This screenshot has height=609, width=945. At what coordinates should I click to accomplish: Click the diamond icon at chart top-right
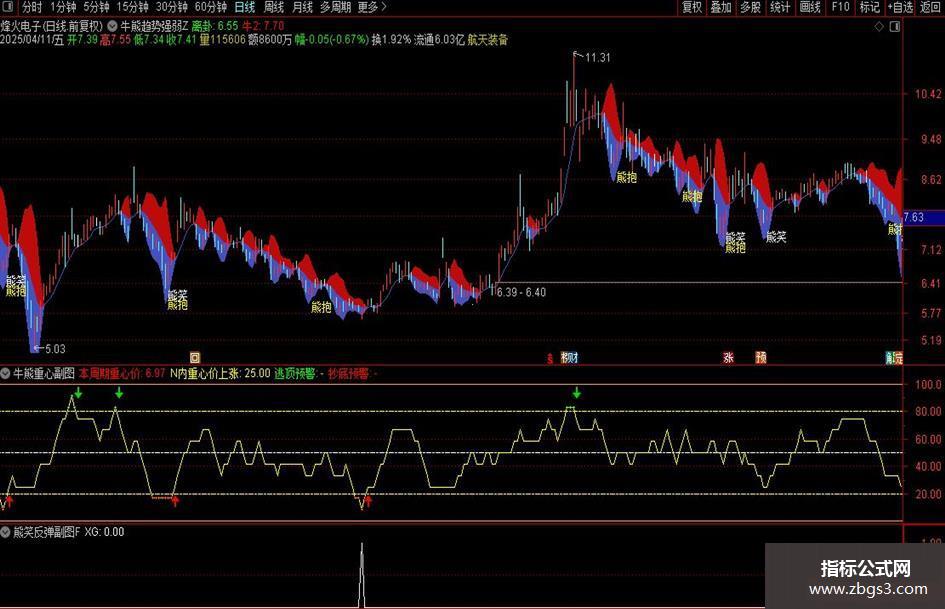point(879,27)
